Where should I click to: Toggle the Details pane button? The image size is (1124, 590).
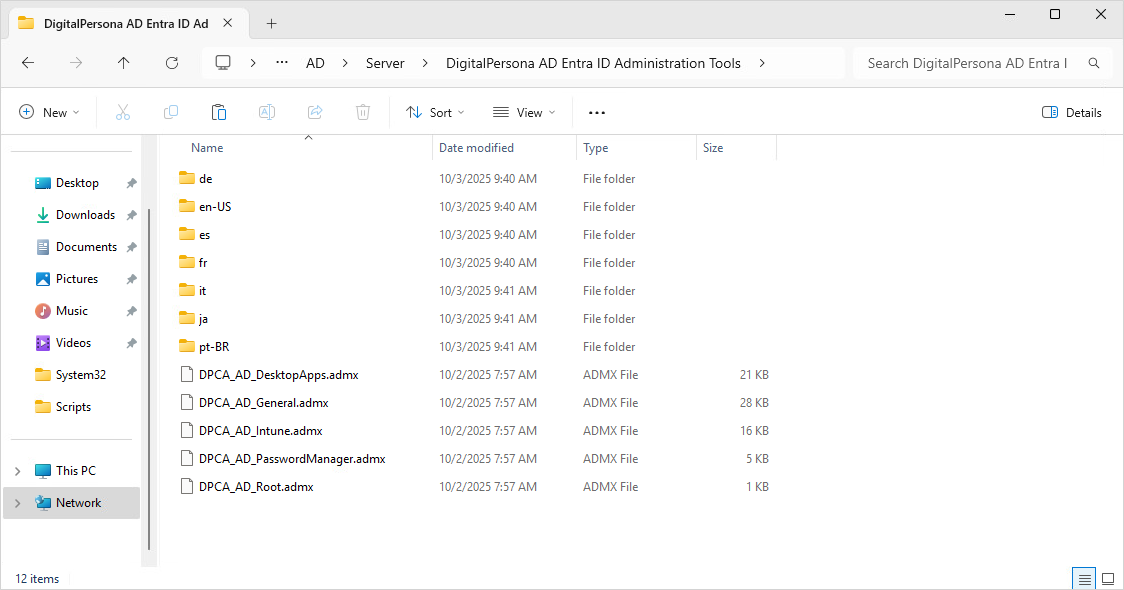point(1072,113)
